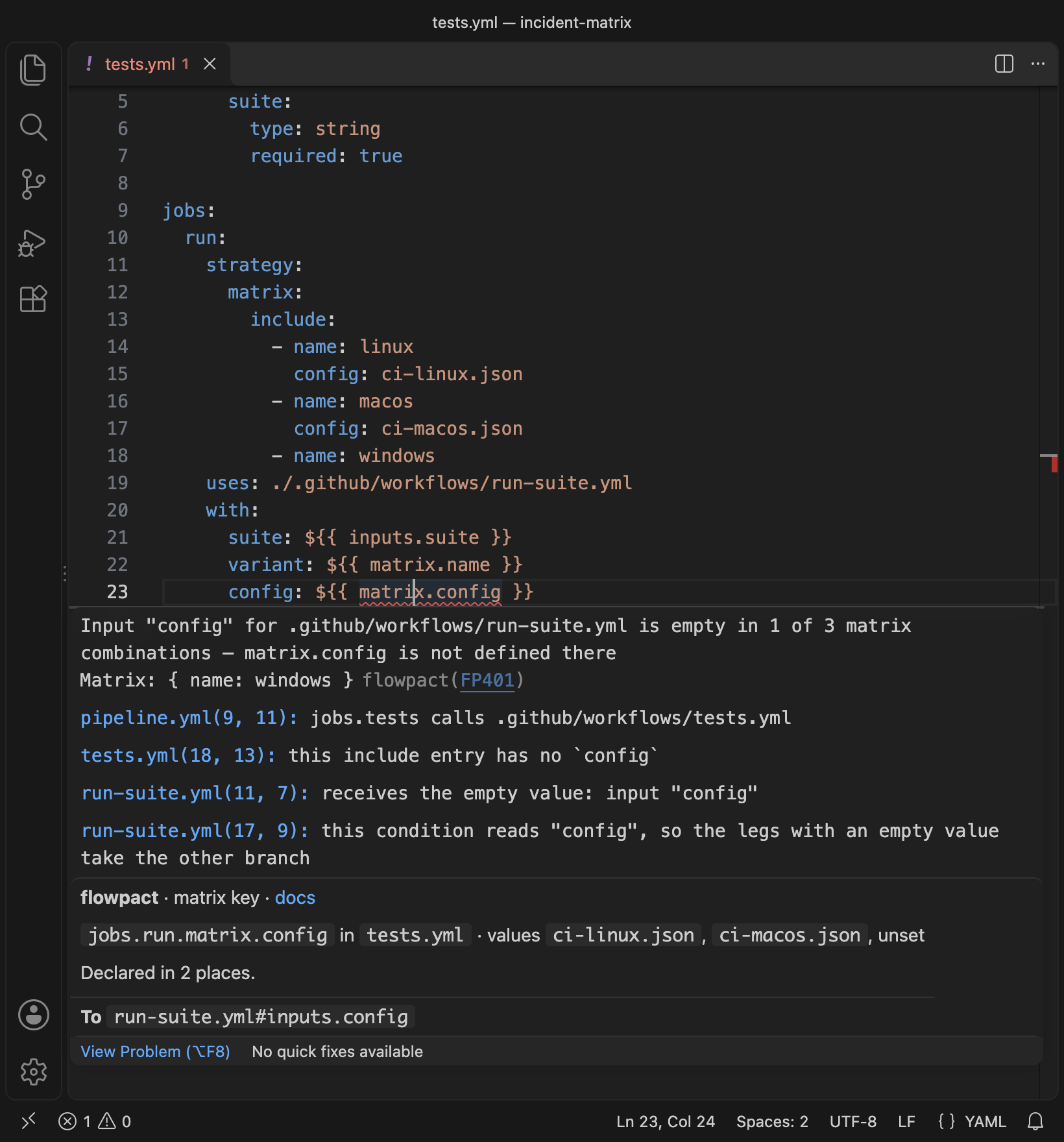Open the remote window indicator
Screen dimensions: 1064x1142
(x=29, y=1121)
